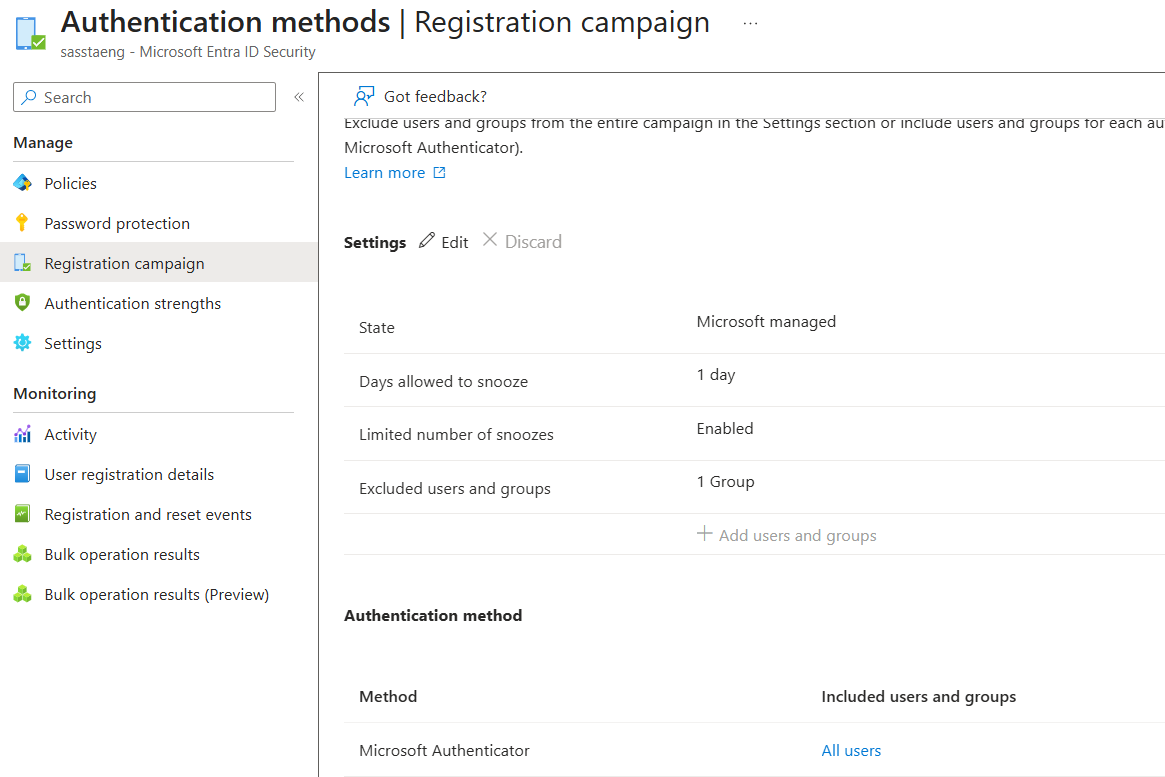This screenshot has height=777, width=1165.
Task: Open Authentication strengths page
Action: [132, 304]
